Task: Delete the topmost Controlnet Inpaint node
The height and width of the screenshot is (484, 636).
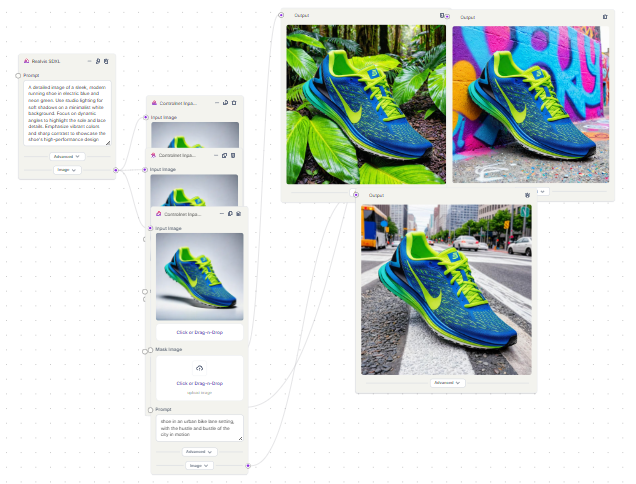Action: click(234, 103)
